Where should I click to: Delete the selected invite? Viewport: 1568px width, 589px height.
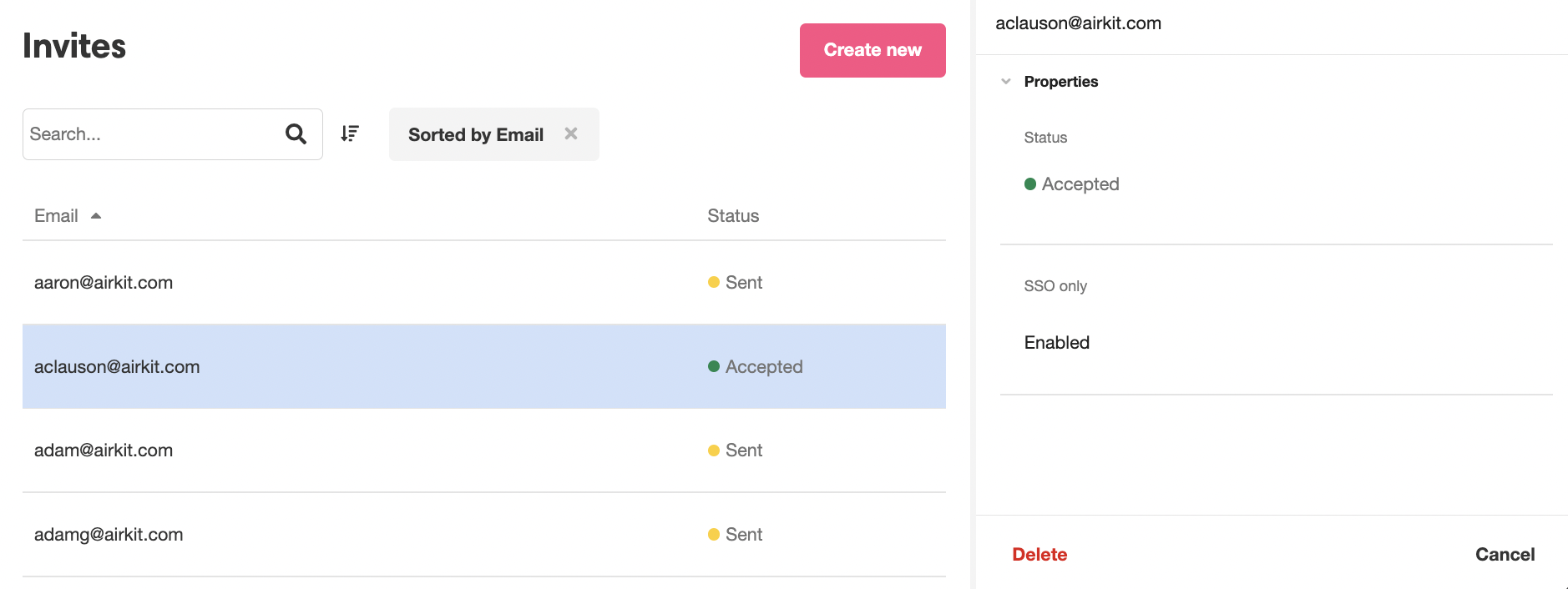1039,555
